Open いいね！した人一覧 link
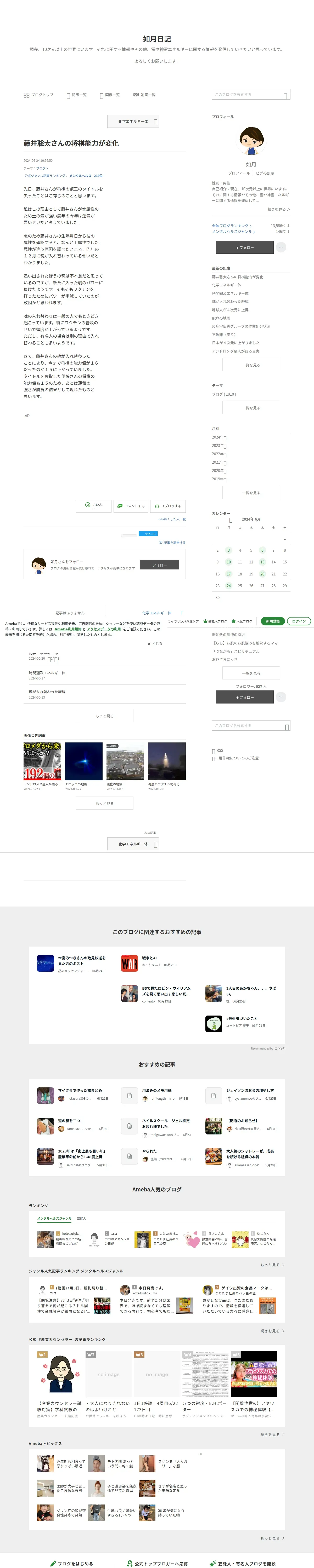 pos(171,519)
